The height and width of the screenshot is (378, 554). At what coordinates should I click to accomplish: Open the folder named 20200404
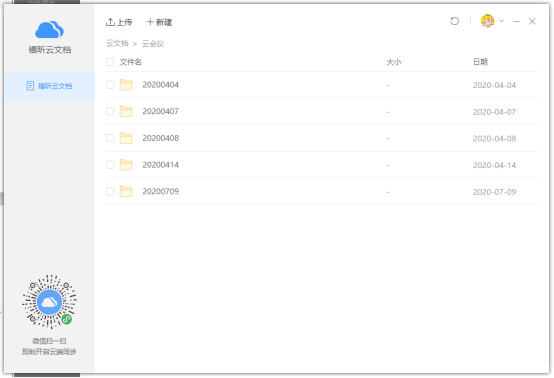coord(161,85)
